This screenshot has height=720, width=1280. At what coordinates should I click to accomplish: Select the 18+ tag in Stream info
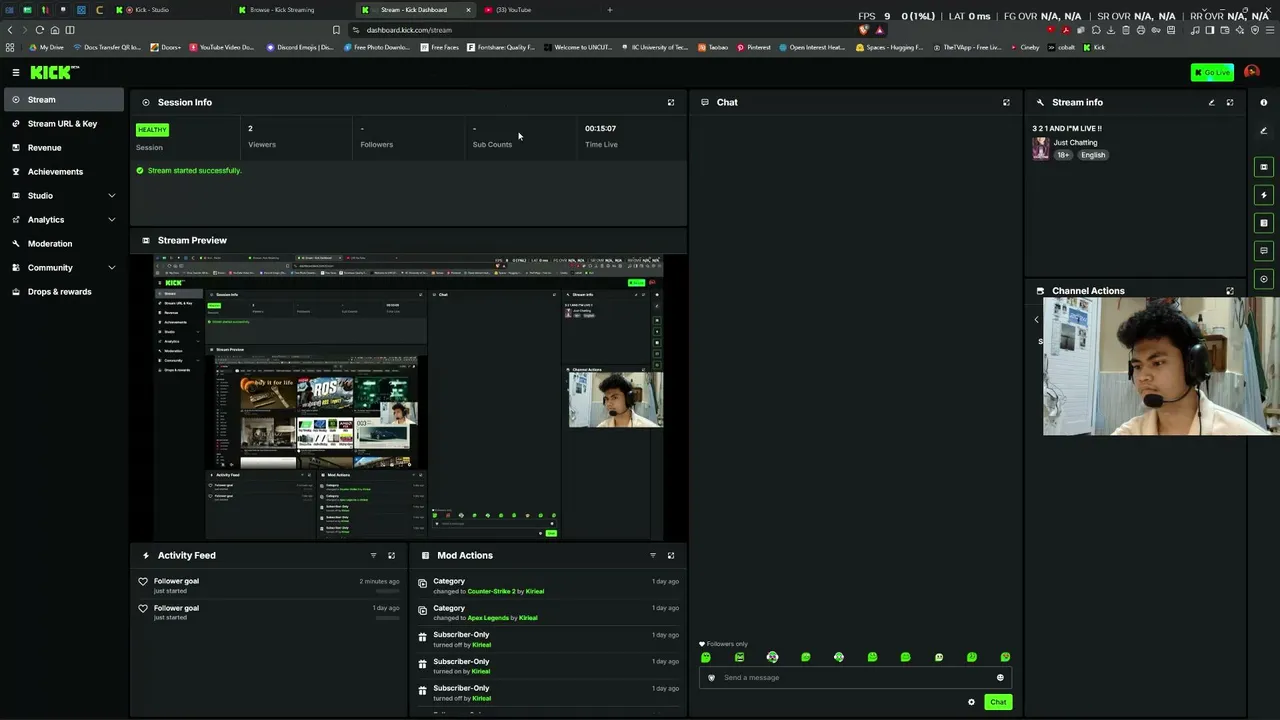(x=1063, y=155)
